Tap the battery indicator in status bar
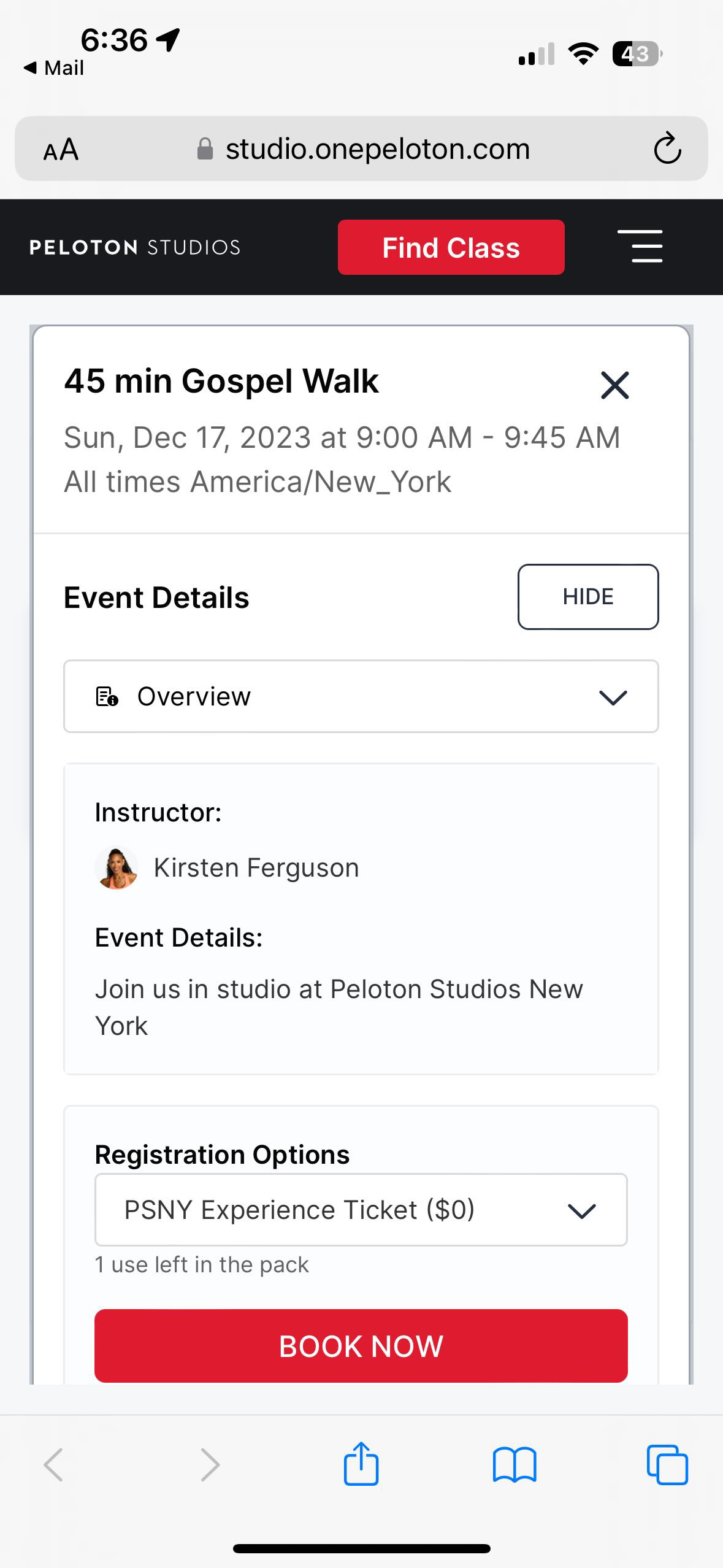 pyautogui.click(x=637, y=54)
